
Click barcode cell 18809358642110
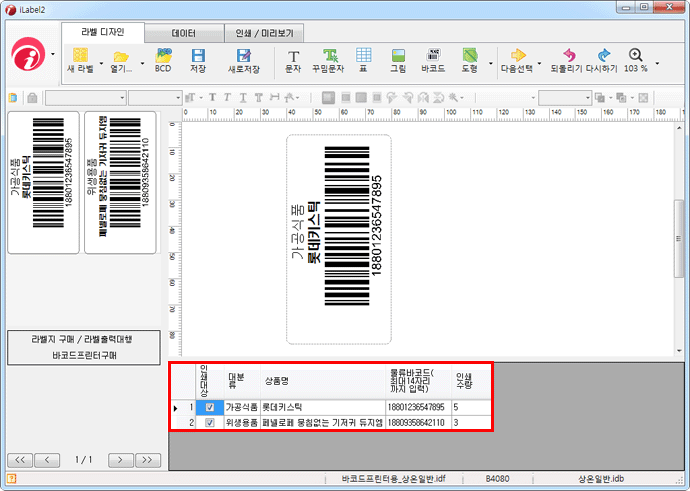pyautogui.click(x=418, y=423)
